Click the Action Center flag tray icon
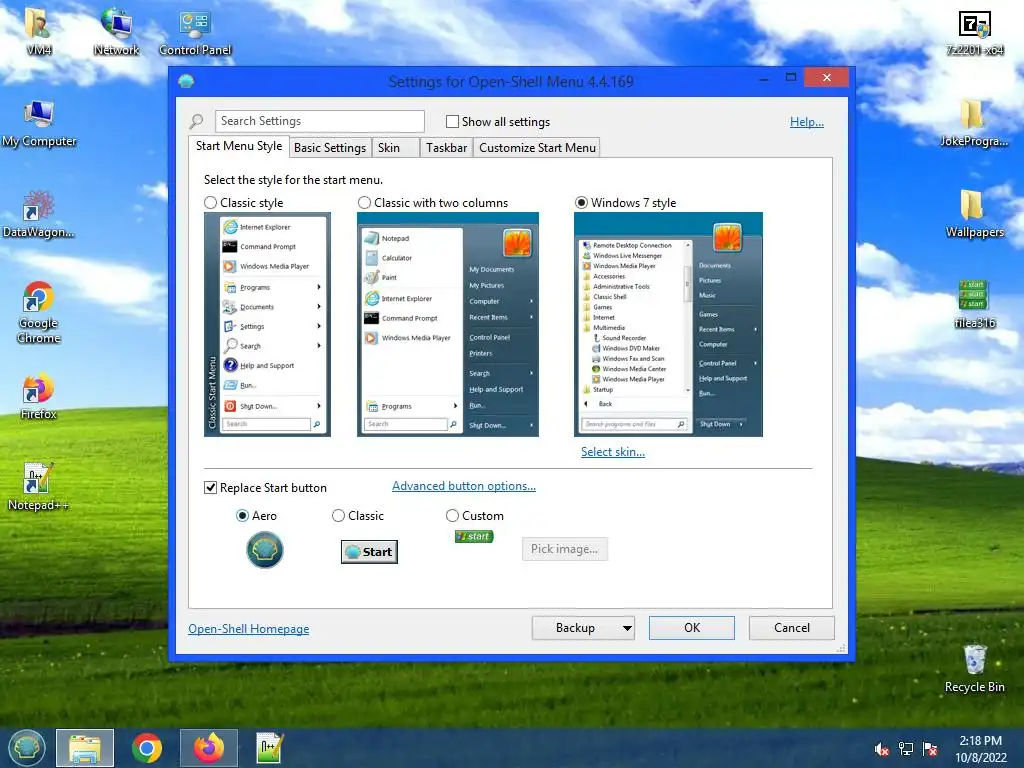1024x768 pixels. point(930,749)
